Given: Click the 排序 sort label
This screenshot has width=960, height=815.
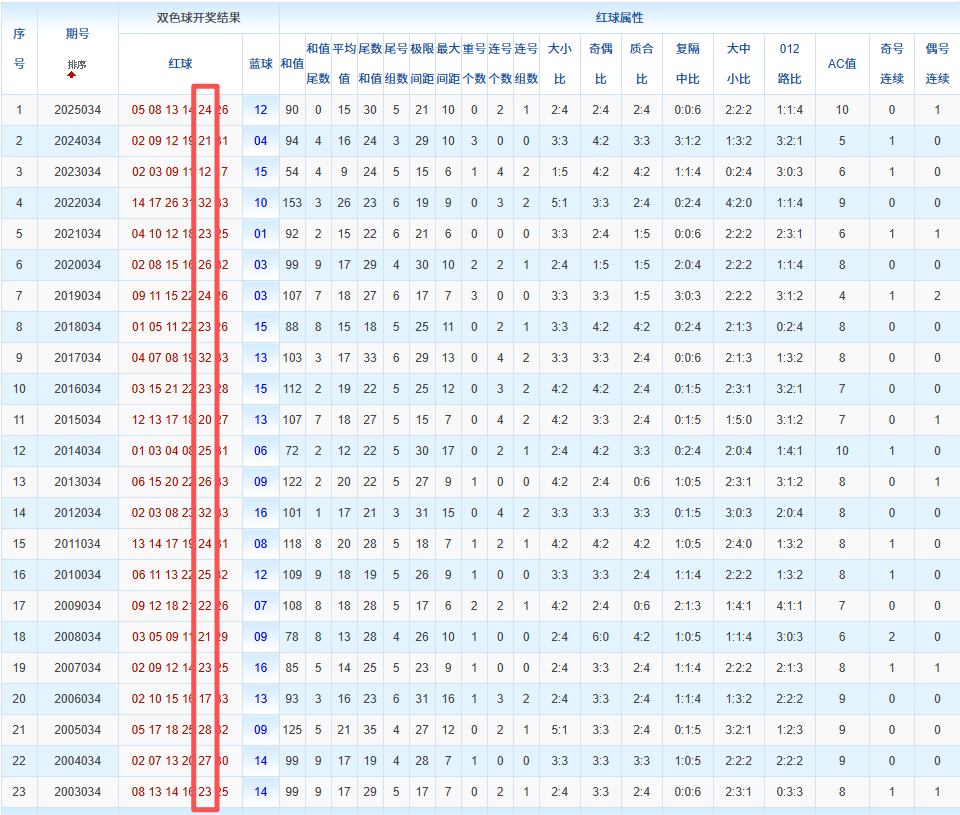Looking at the screenshot, I should (x=77, y=65).
